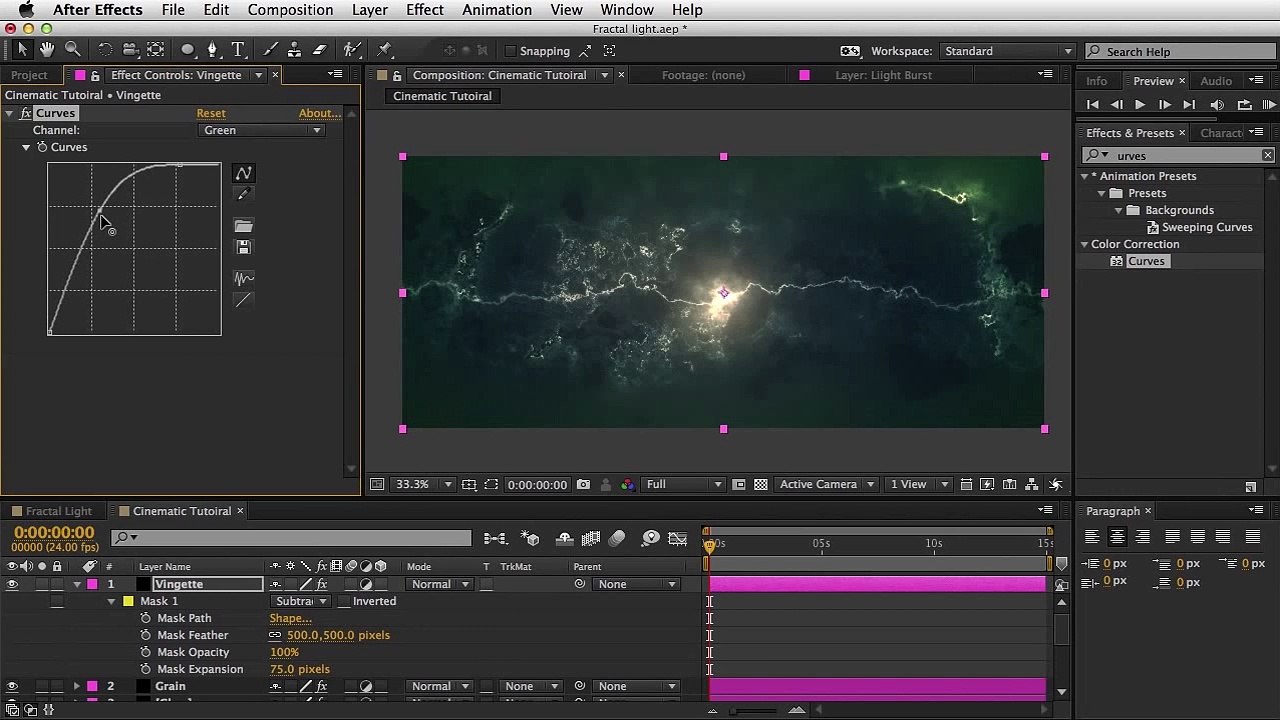Image resolution: width=1280 pixels, height=720 pixels.
Task: Reset curve to straight line icon
Action: coord(243,300)
